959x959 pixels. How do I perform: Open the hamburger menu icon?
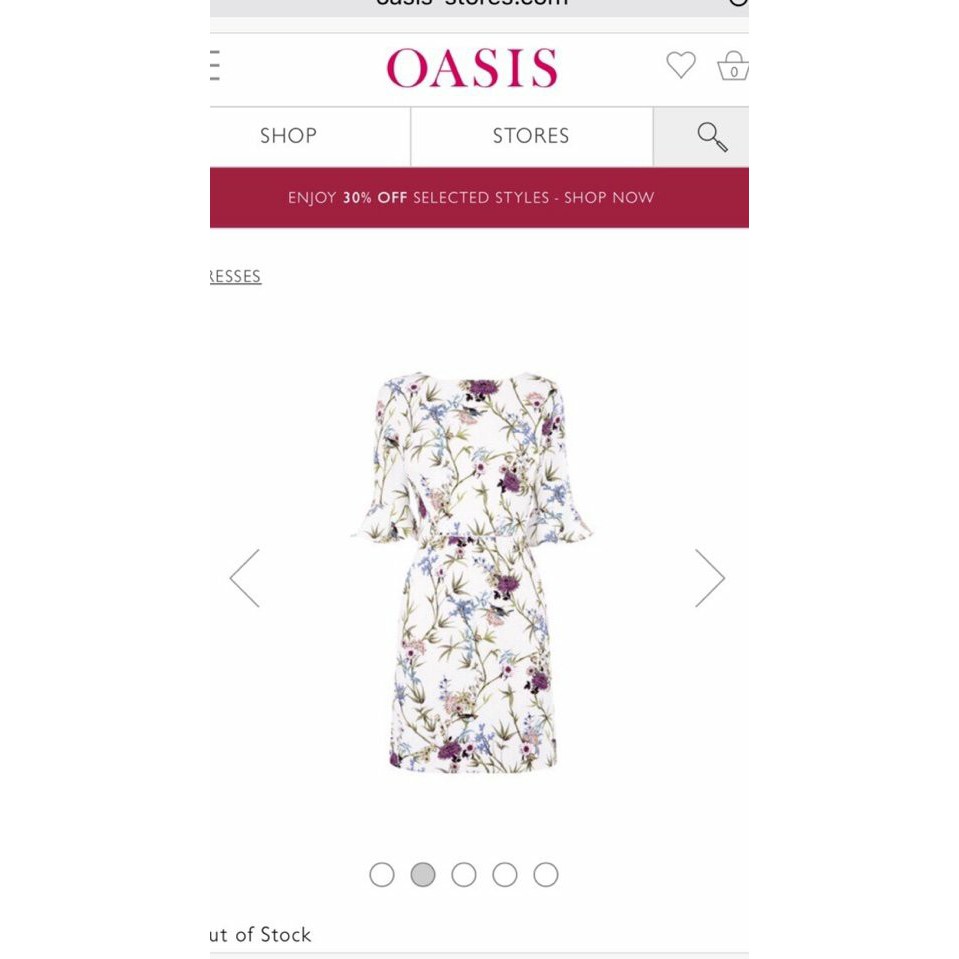[x=215, y=65]
